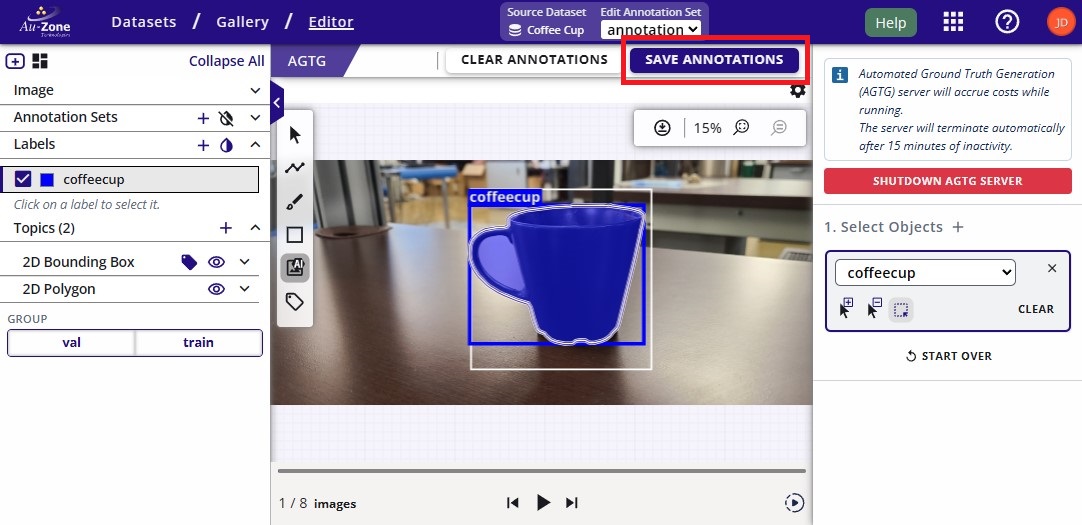Open the coffeecup object label dropdown
Viewport: 1082px width, 525px height.
(x=925, y=273)
